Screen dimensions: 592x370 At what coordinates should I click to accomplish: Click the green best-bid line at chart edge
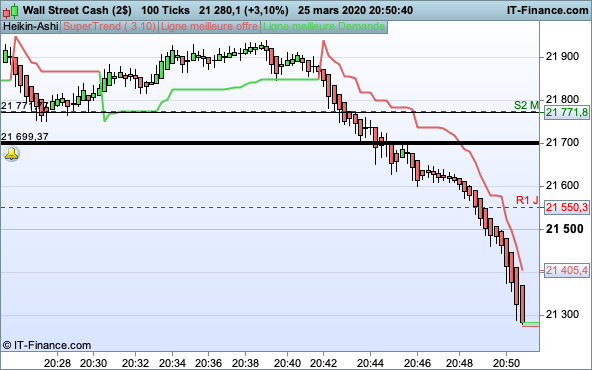point(531,323)
